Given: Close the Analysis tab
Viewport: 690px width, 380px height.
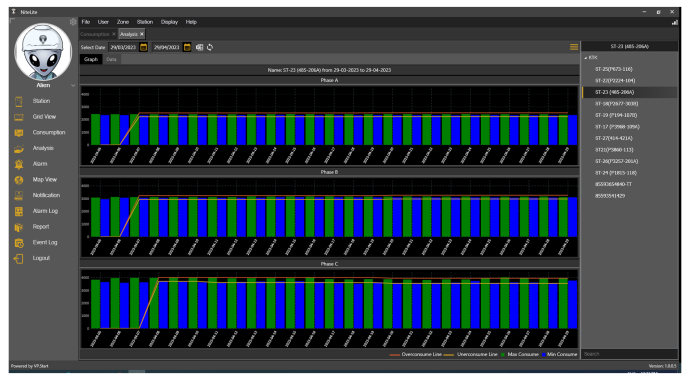Looking at the screenshot, I should (x=142, y=34).
